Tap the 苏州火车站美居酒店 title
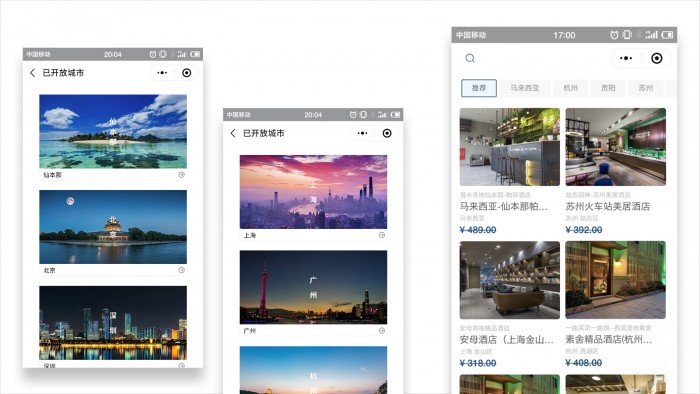 point(608,206)
